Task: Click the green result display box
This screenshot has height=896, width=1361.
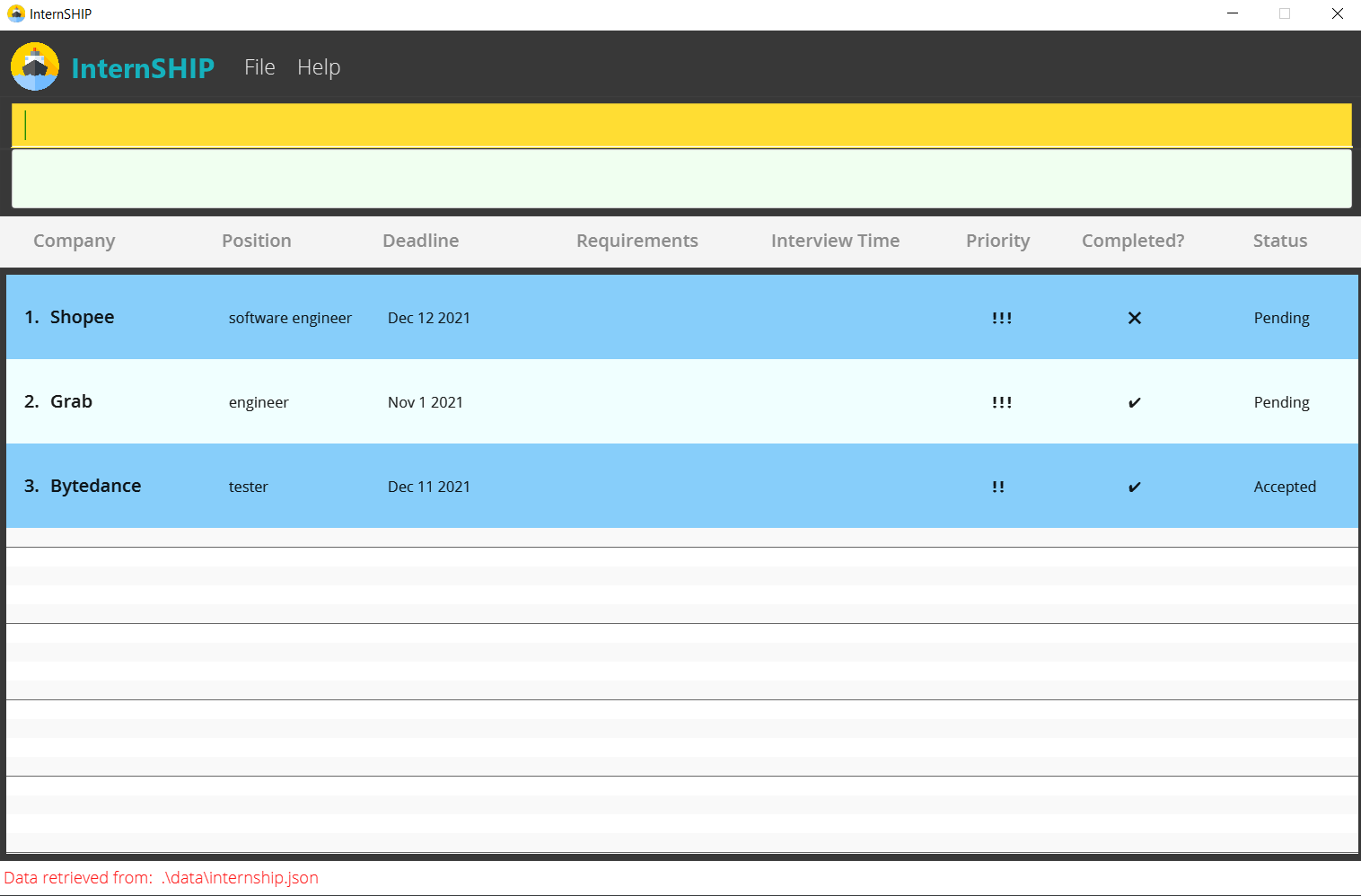Action: click(681, 179)
